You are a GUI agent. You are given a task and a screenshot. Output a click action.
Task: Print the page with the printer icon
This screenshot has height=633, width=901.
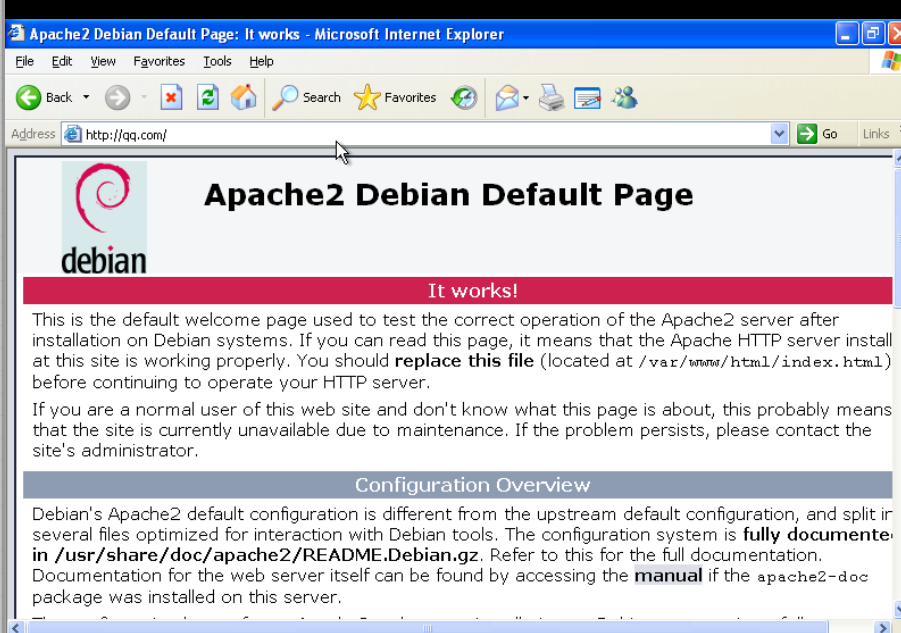click(552, 98)
